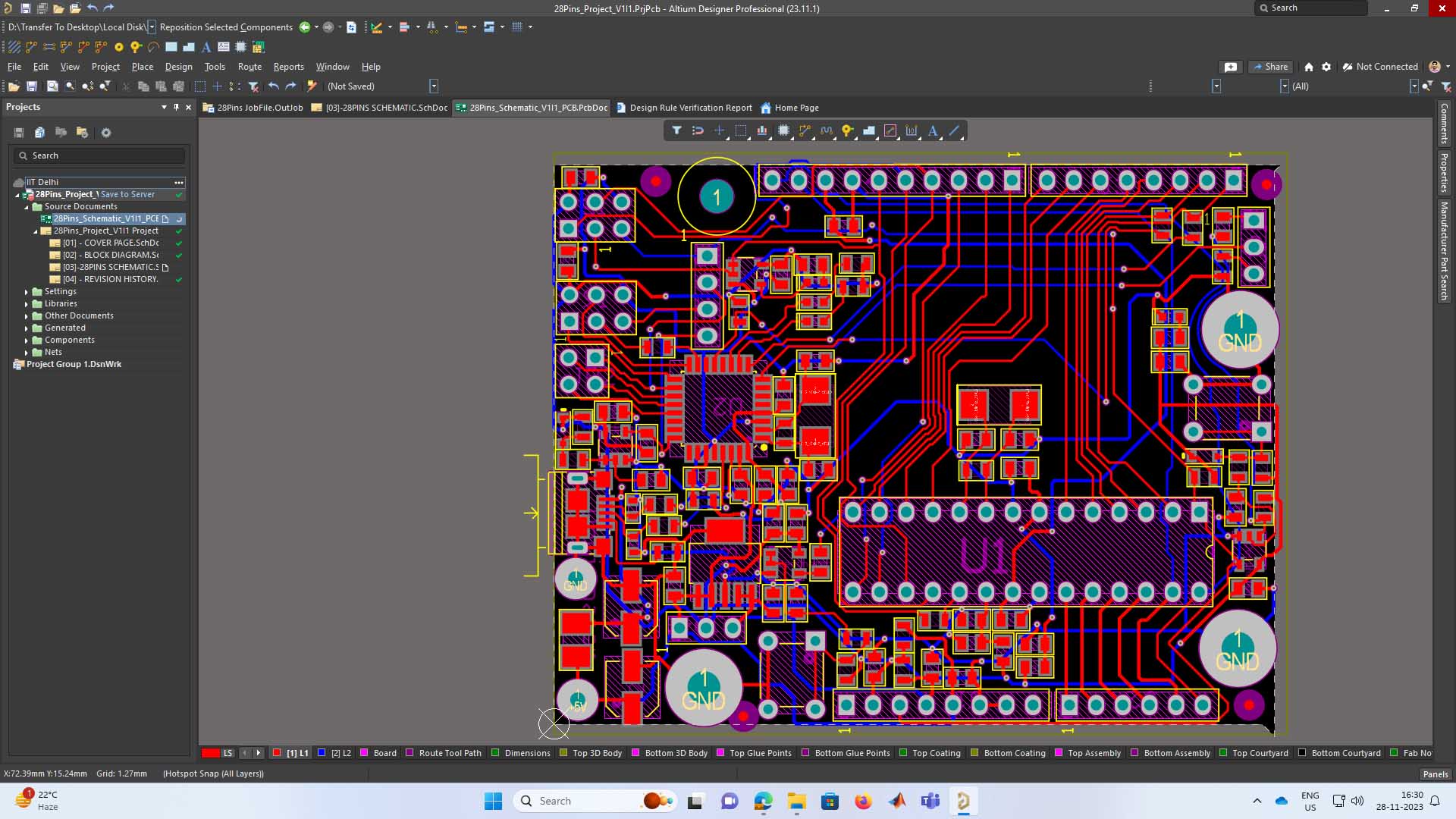1456x819 pixels.
Task: Open the Align Objects tool
Action: (x=762, y=130)
